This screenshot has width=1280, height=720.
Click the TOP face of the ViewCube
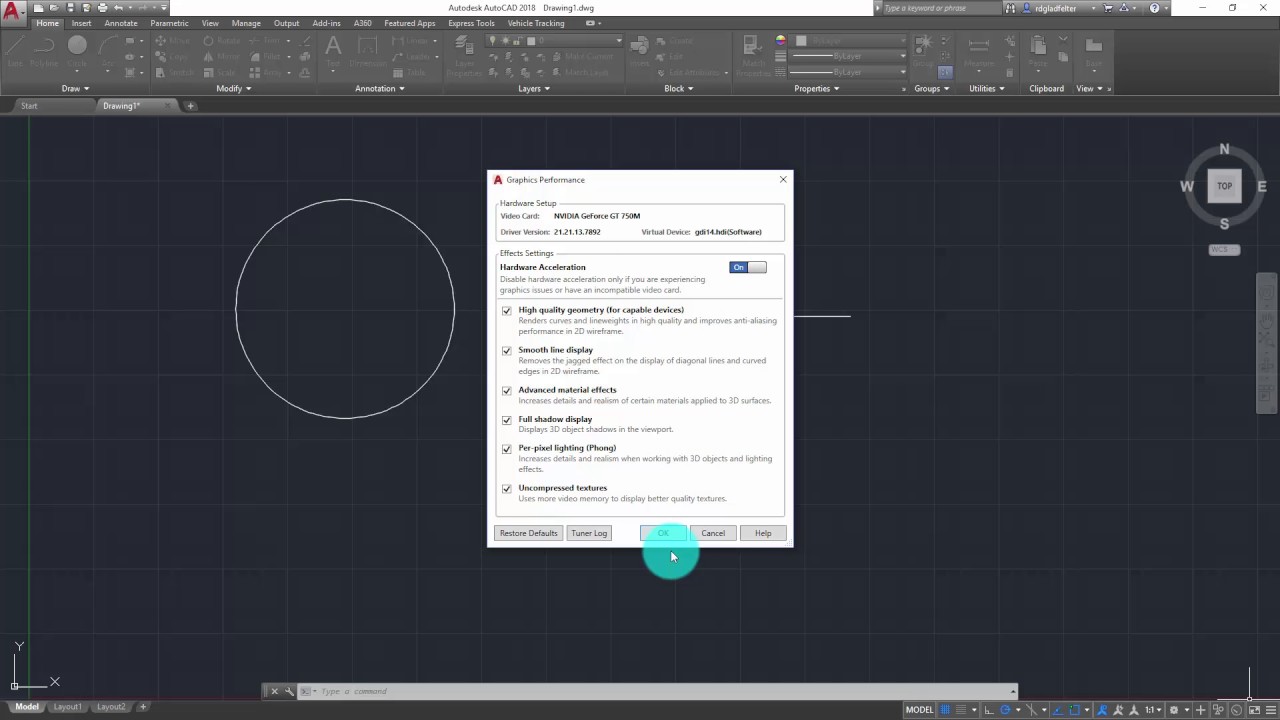click(1224, 186)
